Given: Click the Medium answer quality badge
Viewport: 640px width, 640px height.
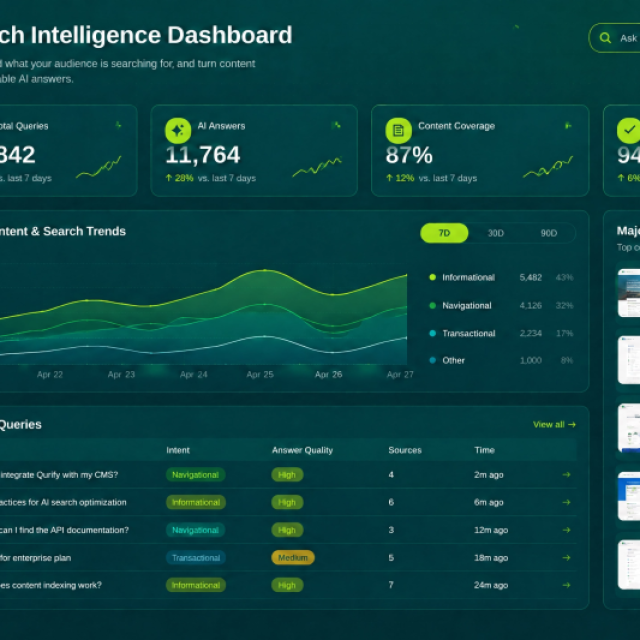Looking at the screenshot, I should coord(293,558).
